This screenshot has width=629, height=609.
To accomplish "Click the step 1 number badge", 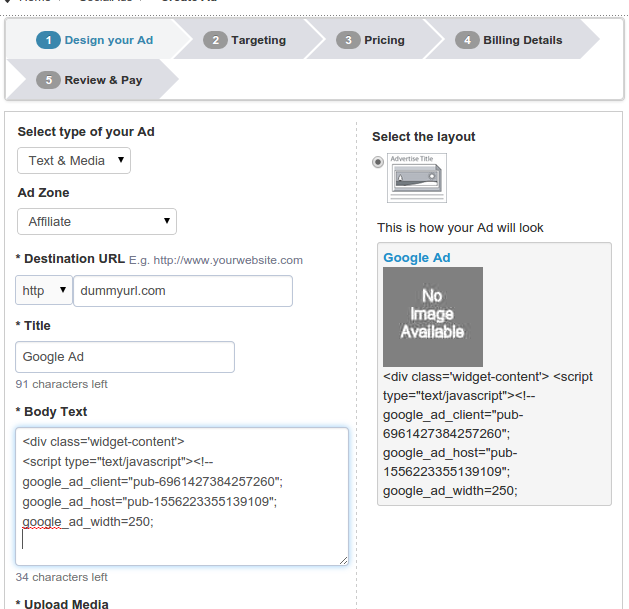I will pos(48,40).
